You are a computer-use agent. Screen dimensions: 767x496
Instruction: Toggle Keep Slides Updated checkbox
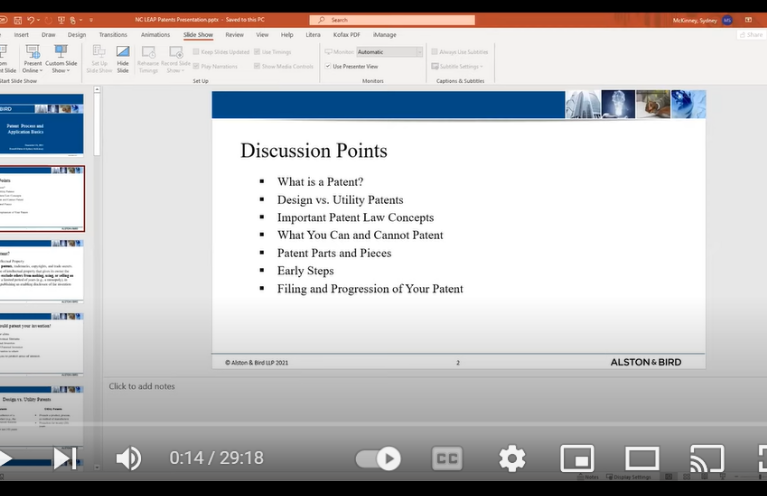tap(196, 52)
